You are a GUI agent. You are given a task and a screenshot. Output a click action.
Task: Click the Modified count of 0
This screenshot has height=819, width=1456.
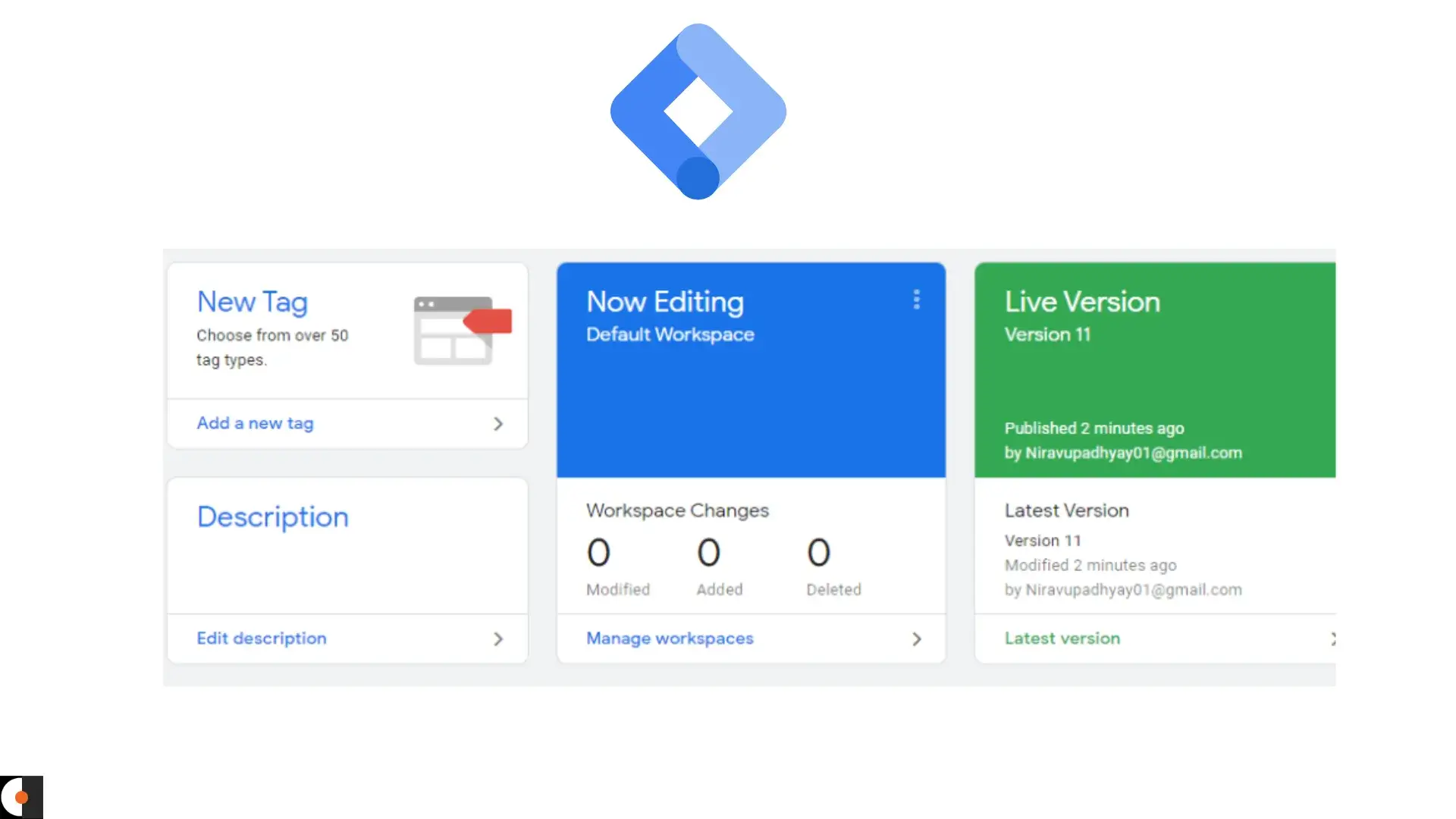598,552
